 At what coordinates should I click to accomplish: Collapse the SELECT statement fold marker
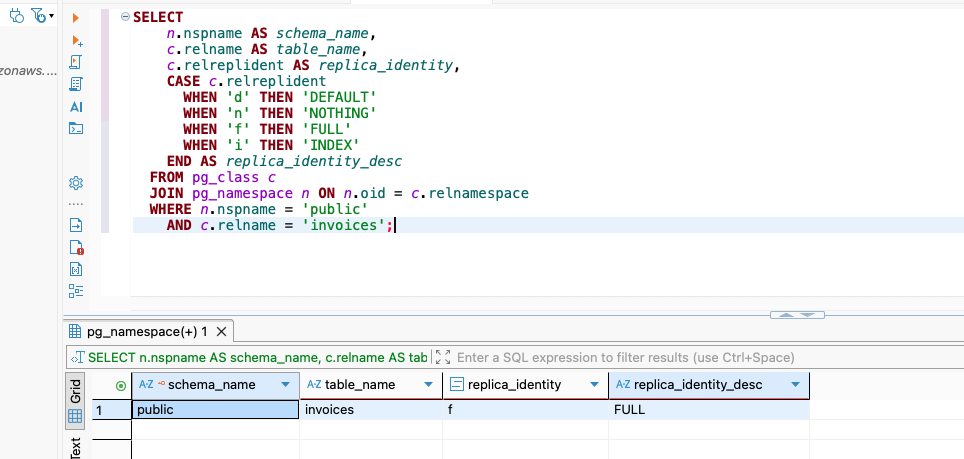125,17
